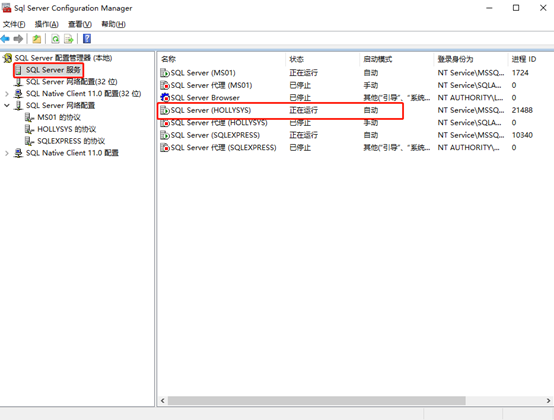The image size is (554, 420).
Task: Click the Refresh toolbar icon
Action: 55,39
